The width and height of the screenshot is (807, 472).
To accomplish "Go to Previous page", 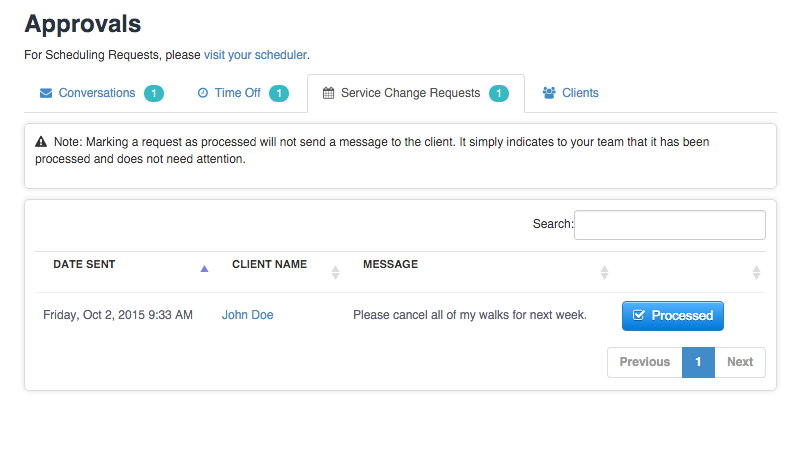I will pos(645,362).
